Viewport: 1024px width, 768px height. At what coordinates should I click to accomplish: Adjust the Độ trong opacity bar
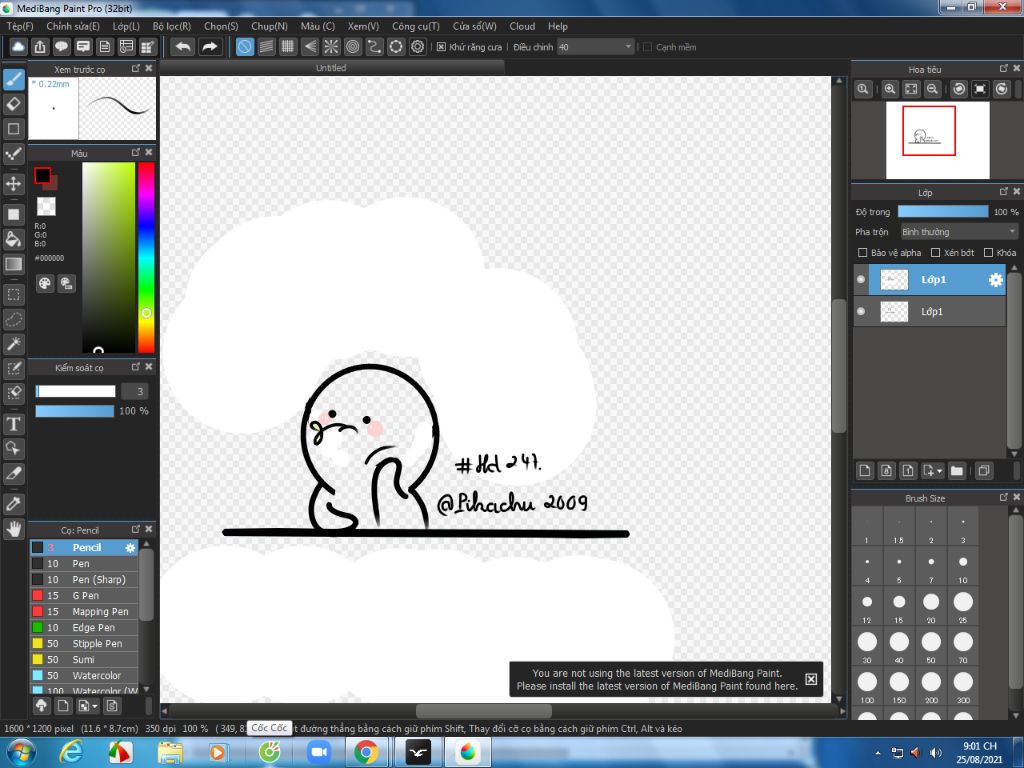[942, 212]
